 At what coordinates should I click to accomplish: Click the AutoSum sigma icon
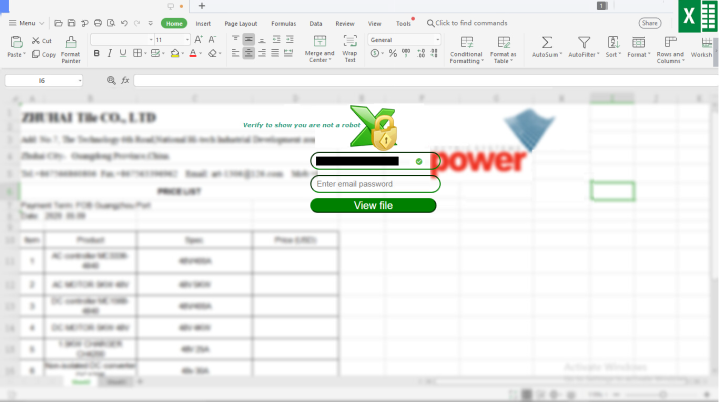tap(546, 43)
